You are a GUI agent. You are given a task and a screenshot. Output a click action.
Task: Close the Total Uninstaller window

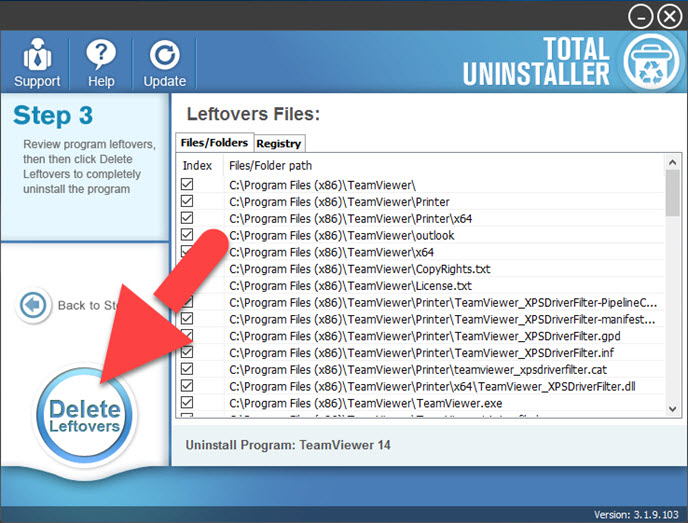point(670,17)
